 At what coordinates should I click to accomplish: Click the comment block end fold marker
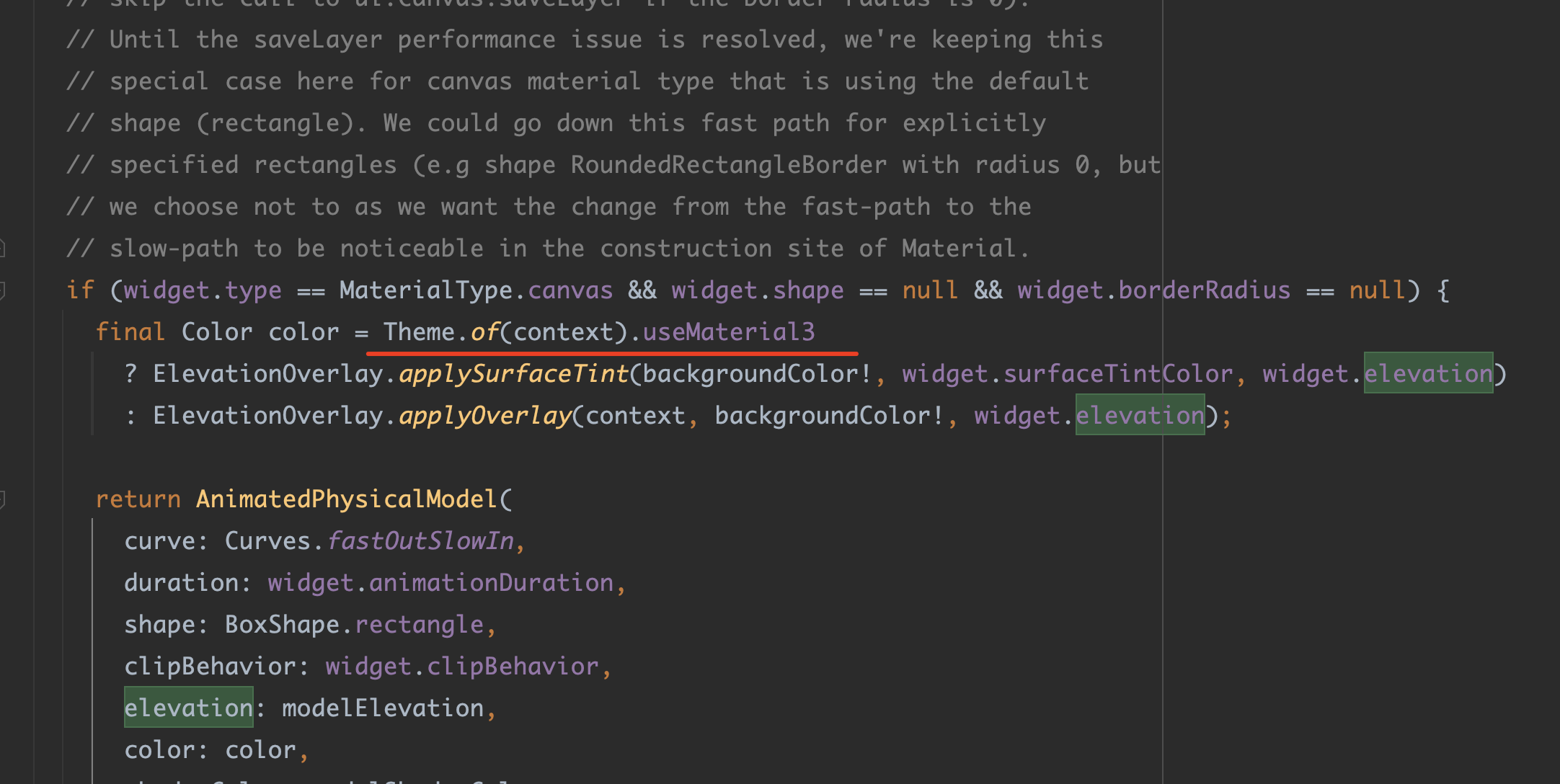[2, 249]
